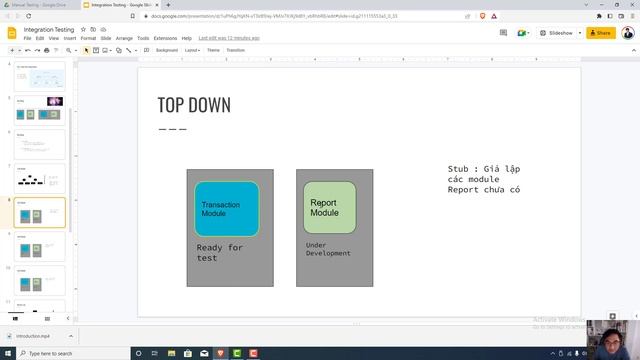
Task: Click the Stub description text box
Action: point(484,179)
